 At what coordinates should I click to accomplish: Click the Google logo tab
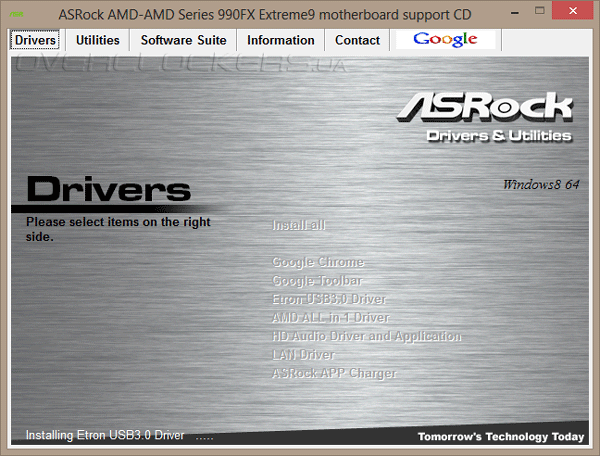pos(445,39)
